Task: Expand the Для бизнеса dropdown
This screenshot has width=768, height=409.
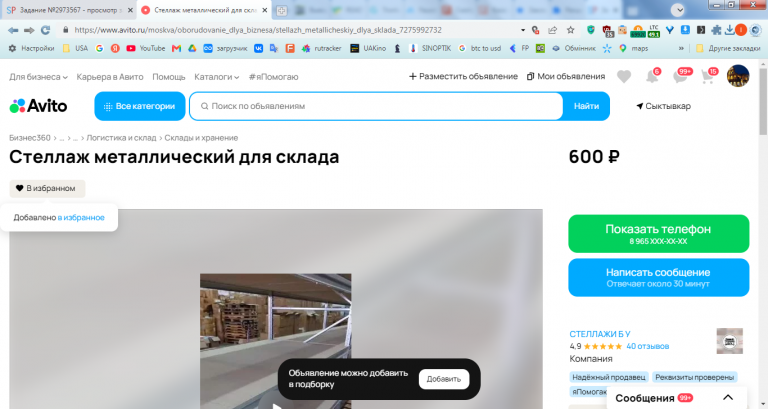Action: point(38,77)
